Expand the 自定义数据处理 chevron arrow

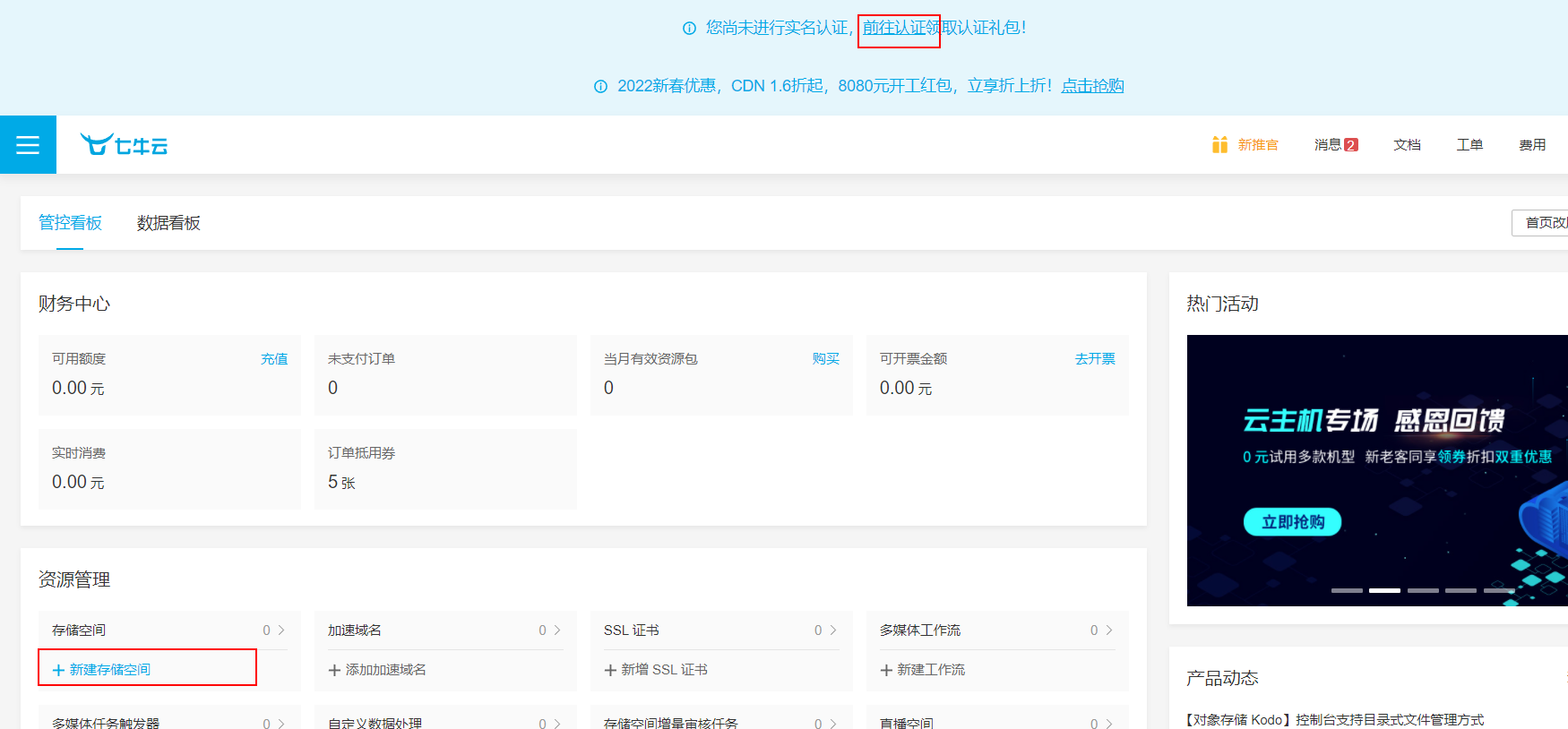click(x=557, y=724)
